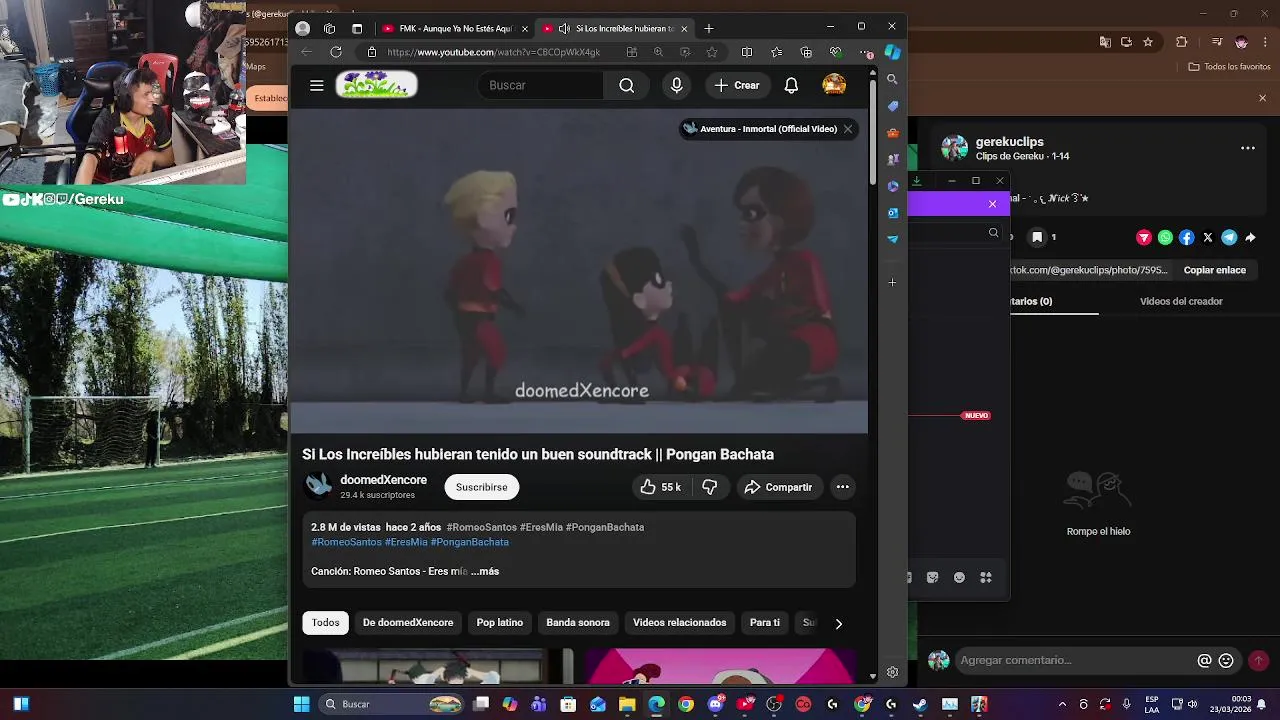Open the YouTube account avatar menu

(x=834, y=85)
